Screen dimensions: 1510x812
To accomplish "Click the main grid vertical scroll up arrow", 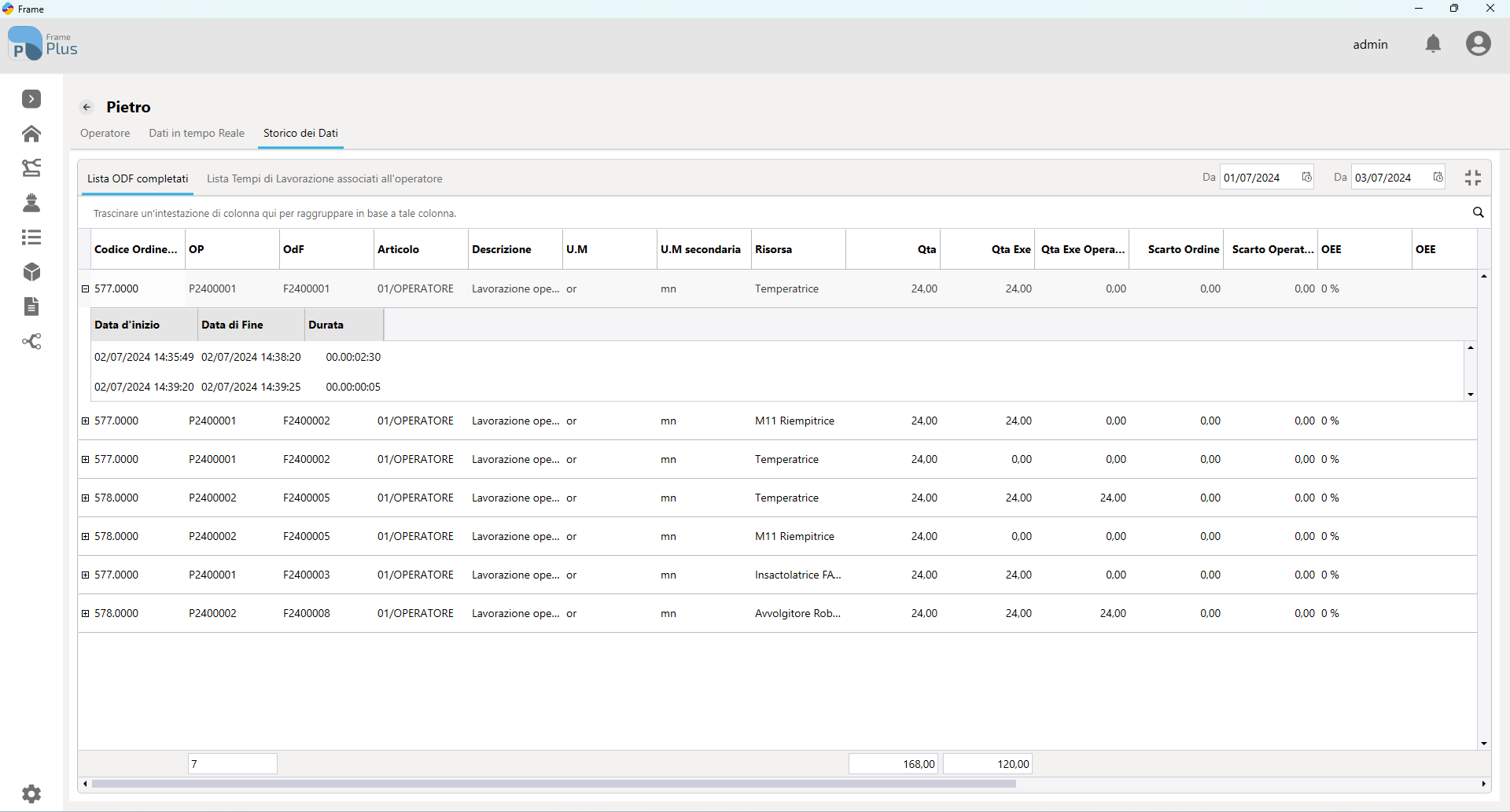I will [1484, 276].
